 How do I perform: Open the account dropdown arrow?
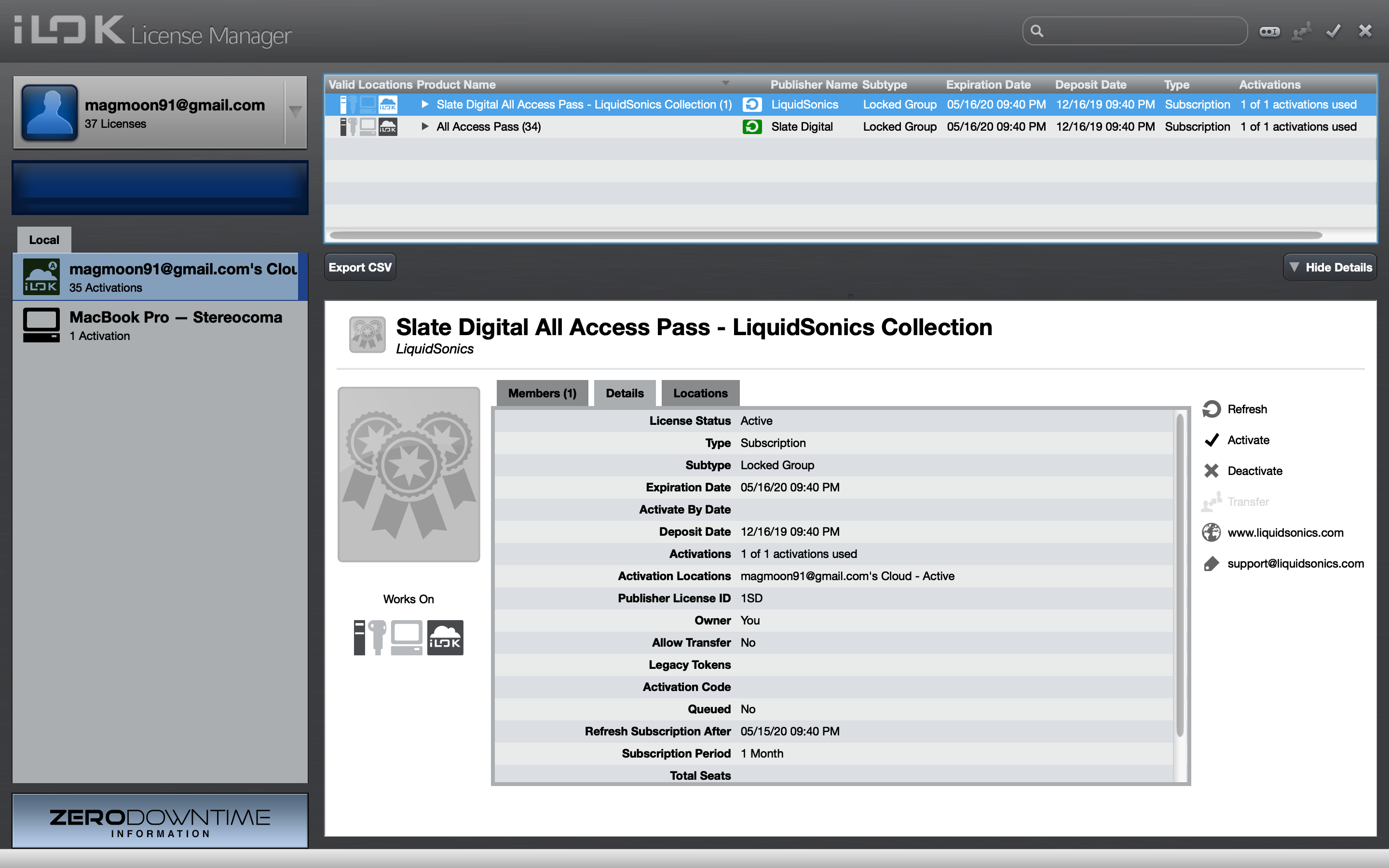[296, 111]
